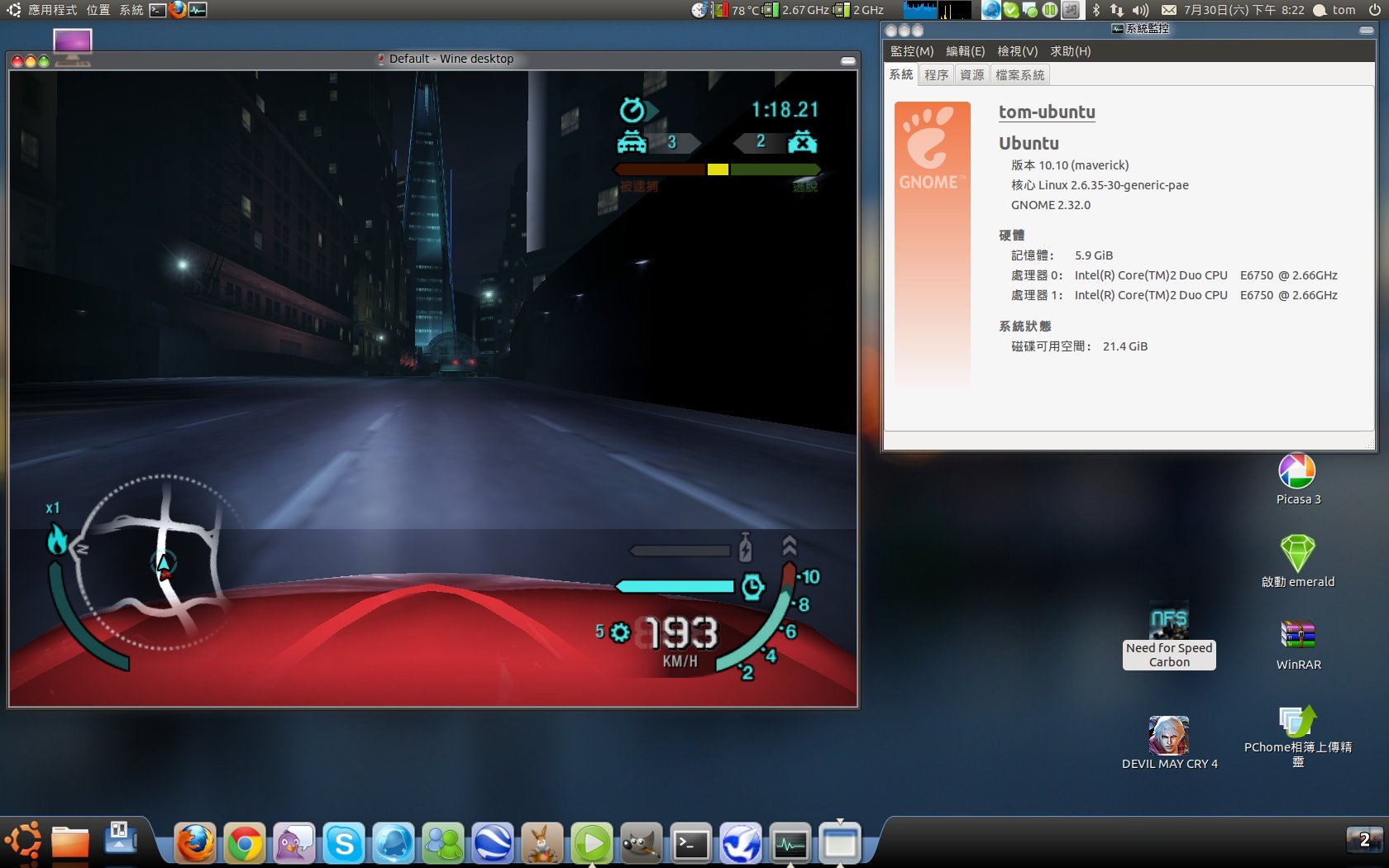Viewport: 1389px width, 868px height.
Task: Click the Ubuntu logo menu in dock
Action: coord(22,842)
